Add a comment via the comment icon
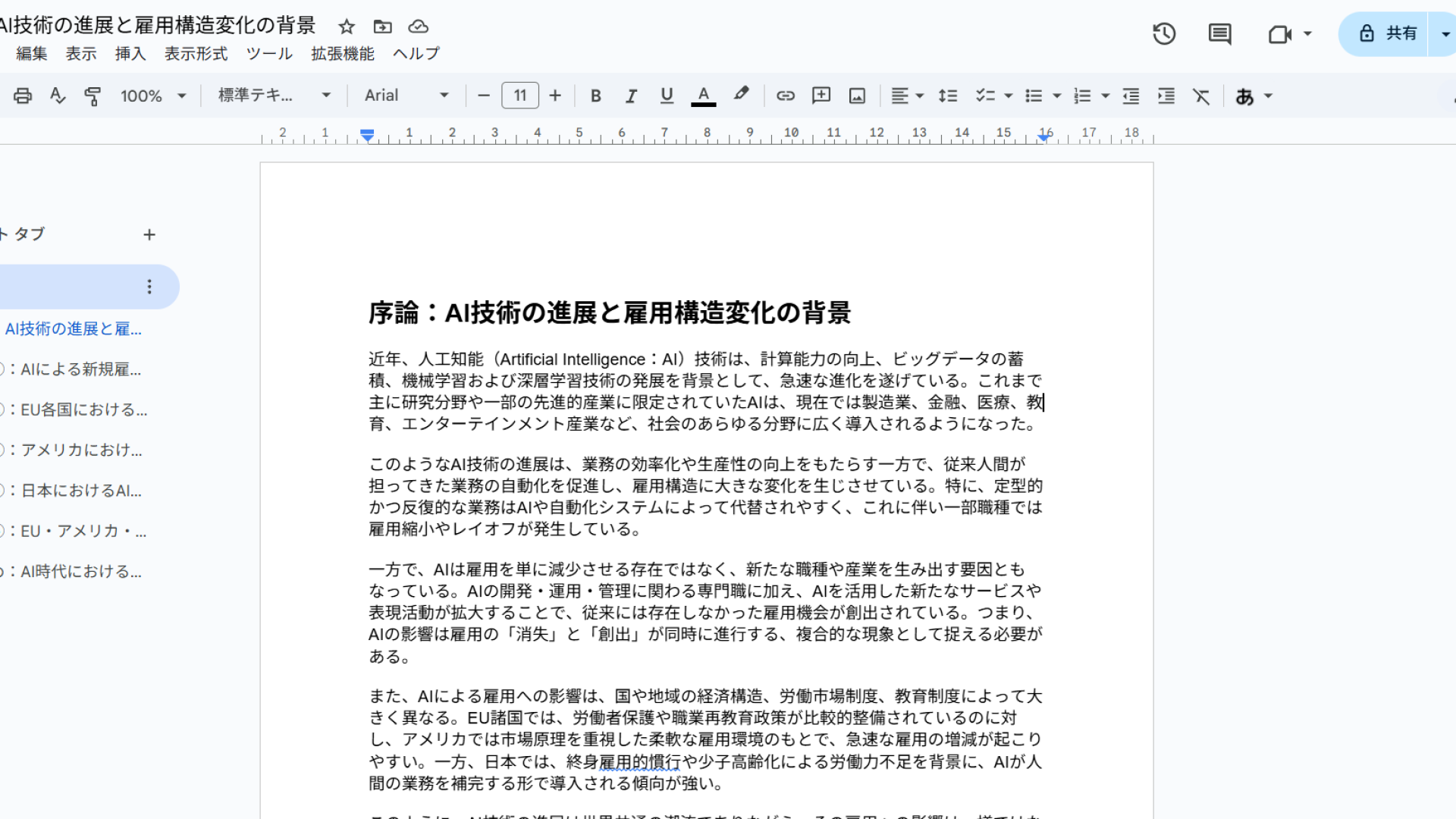The height and width of the screenshot is (819, 1456). pyautogui.click(x=821, y=96)
